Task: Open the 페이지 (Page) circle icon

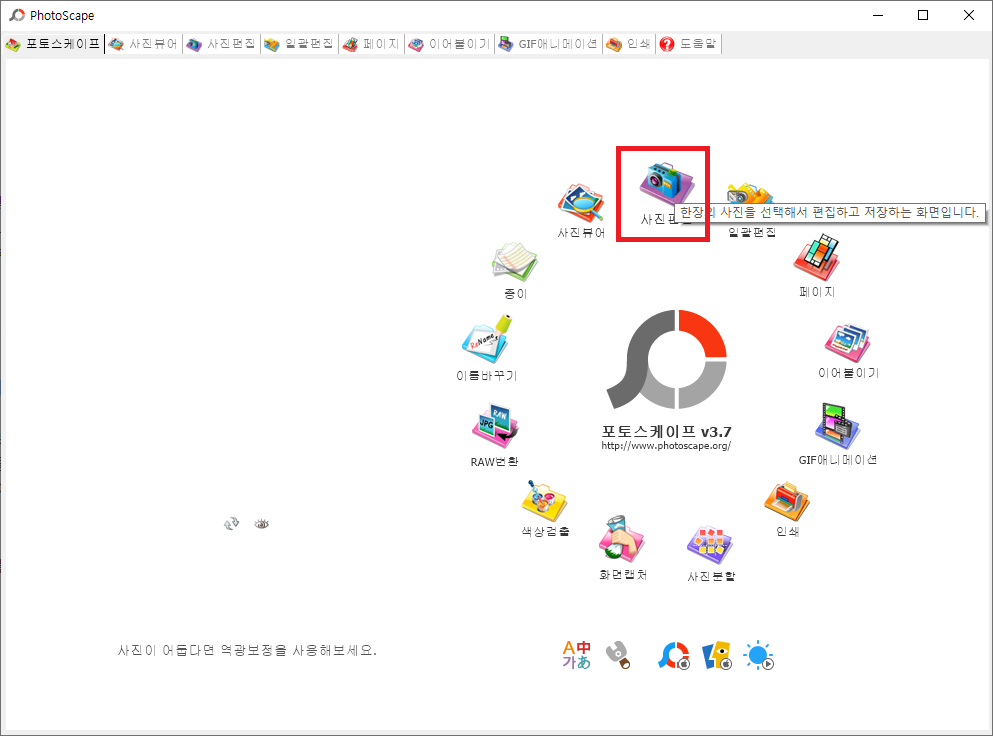Action: tap(816, 257)
